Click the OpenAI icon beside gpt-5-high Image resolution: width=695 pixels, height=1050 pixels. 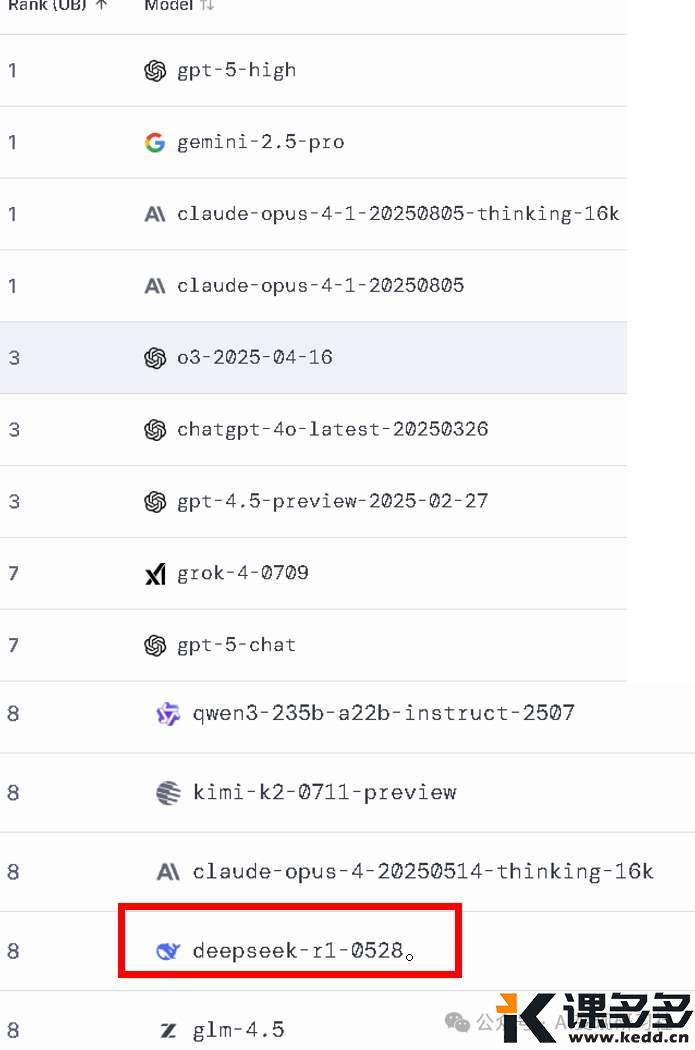155,71
